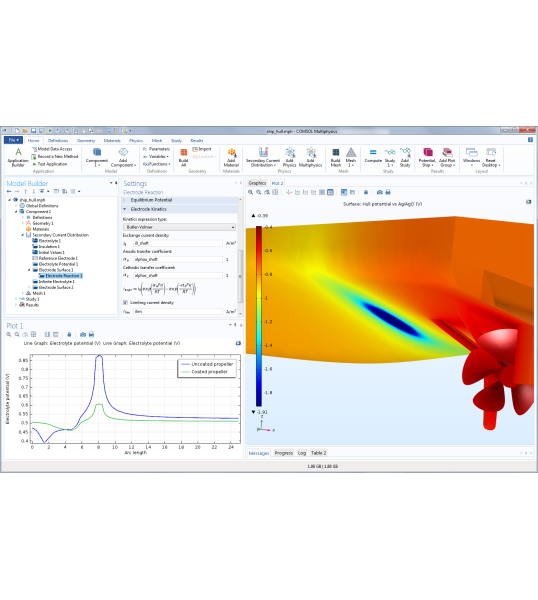Click the Import geometry button
Screen dimensions: 538x600
pos(202,149)
